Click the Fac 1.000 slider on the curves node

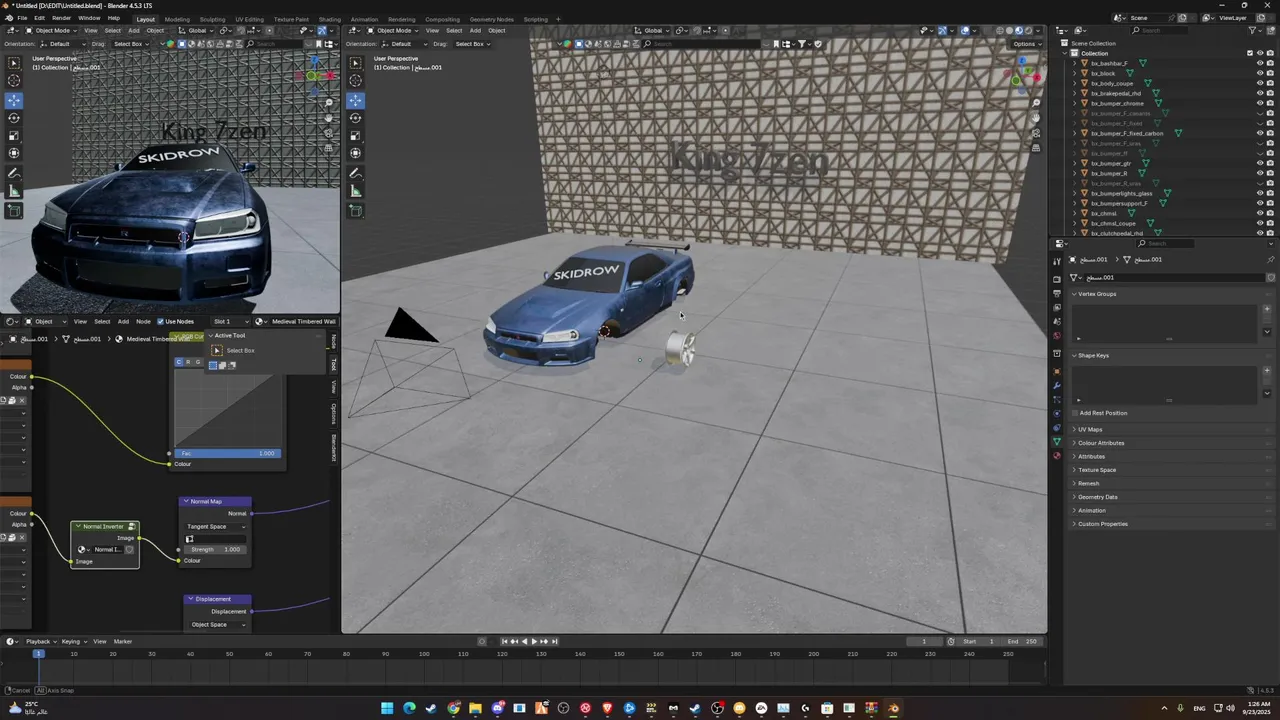click(228, 453)
